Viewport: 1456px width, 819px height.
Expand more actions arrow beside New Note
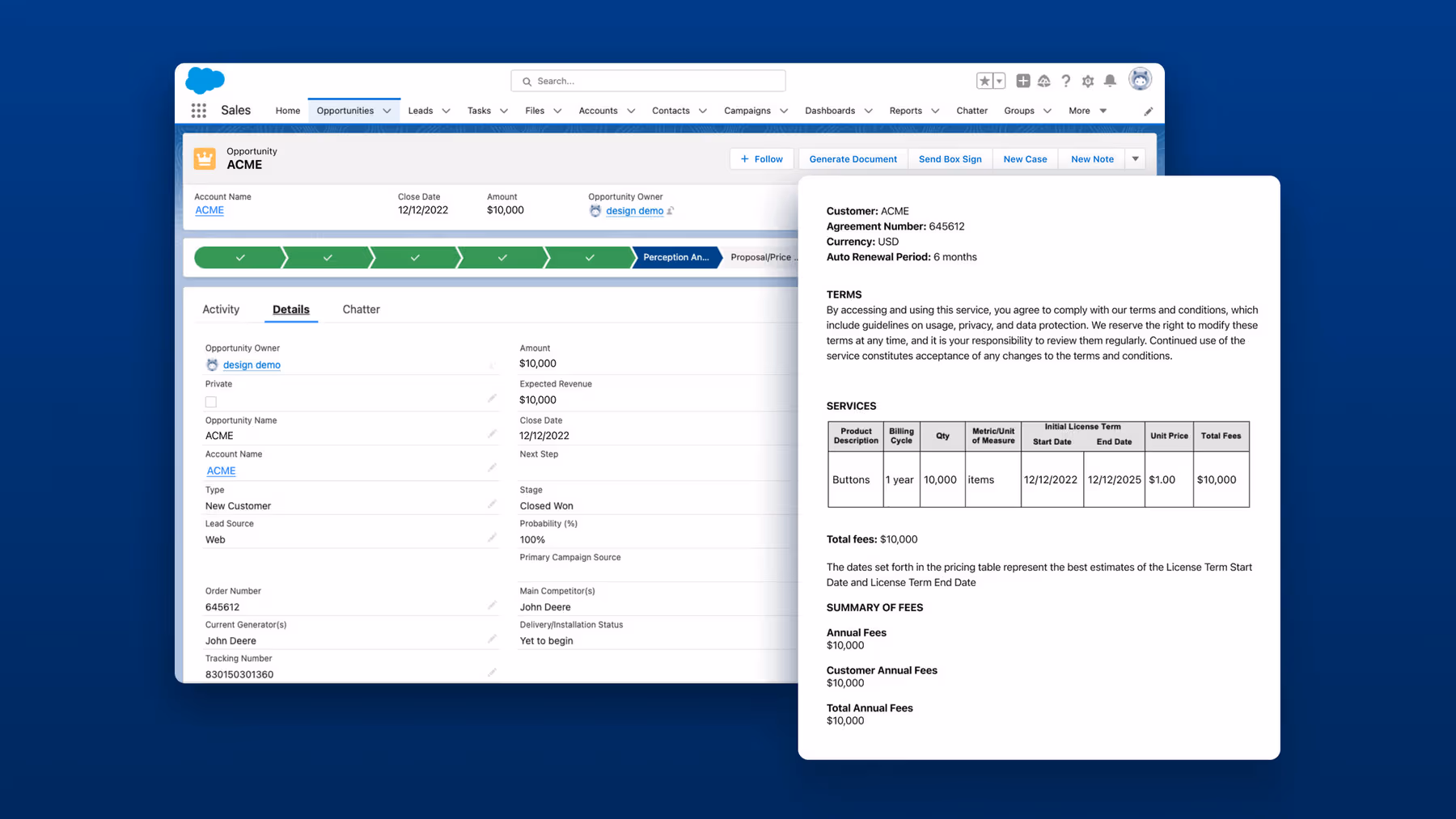(1135, 159)
